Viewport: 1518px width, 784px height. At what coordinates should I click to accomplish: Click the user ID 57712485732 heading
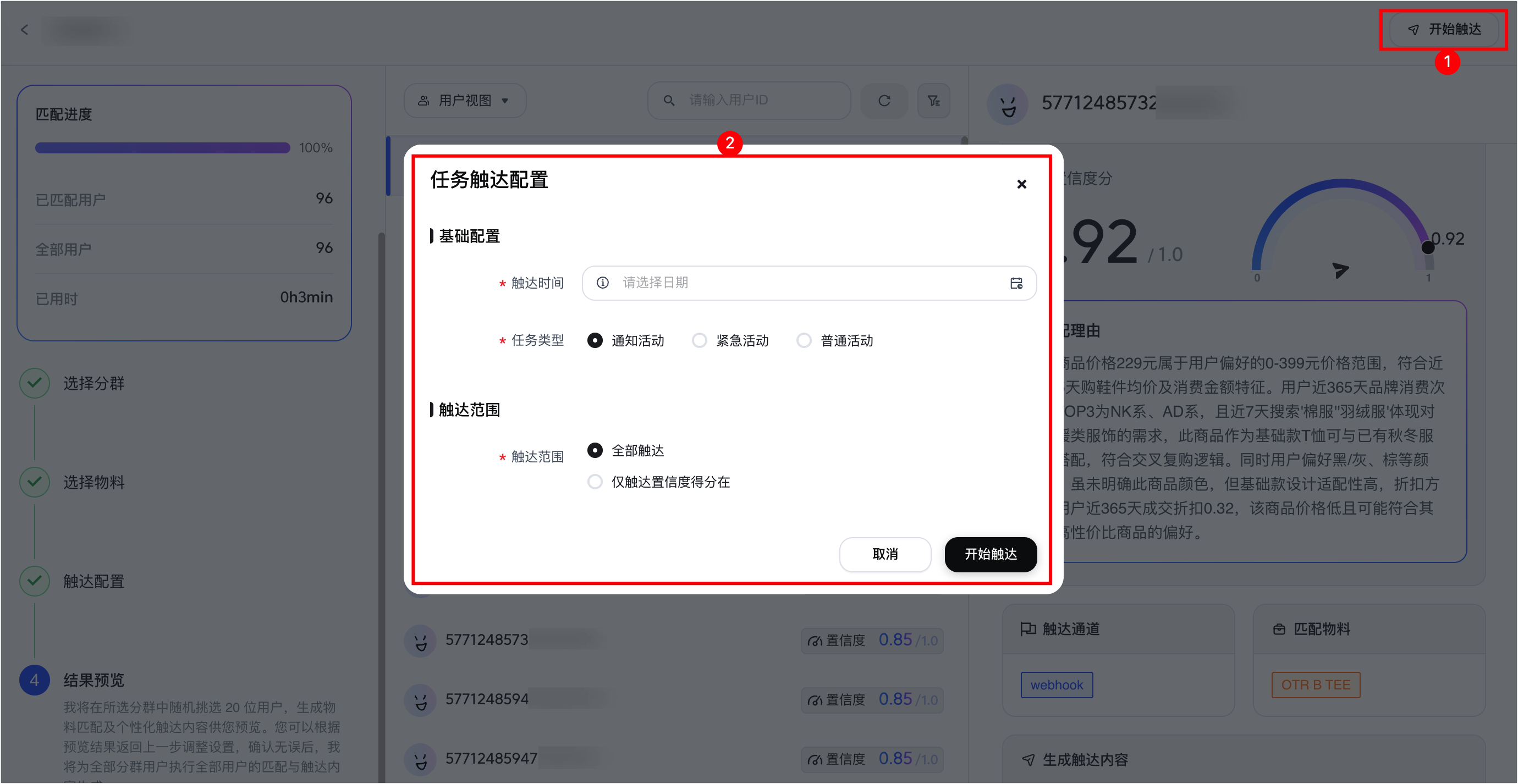[x=1098, y=103]
